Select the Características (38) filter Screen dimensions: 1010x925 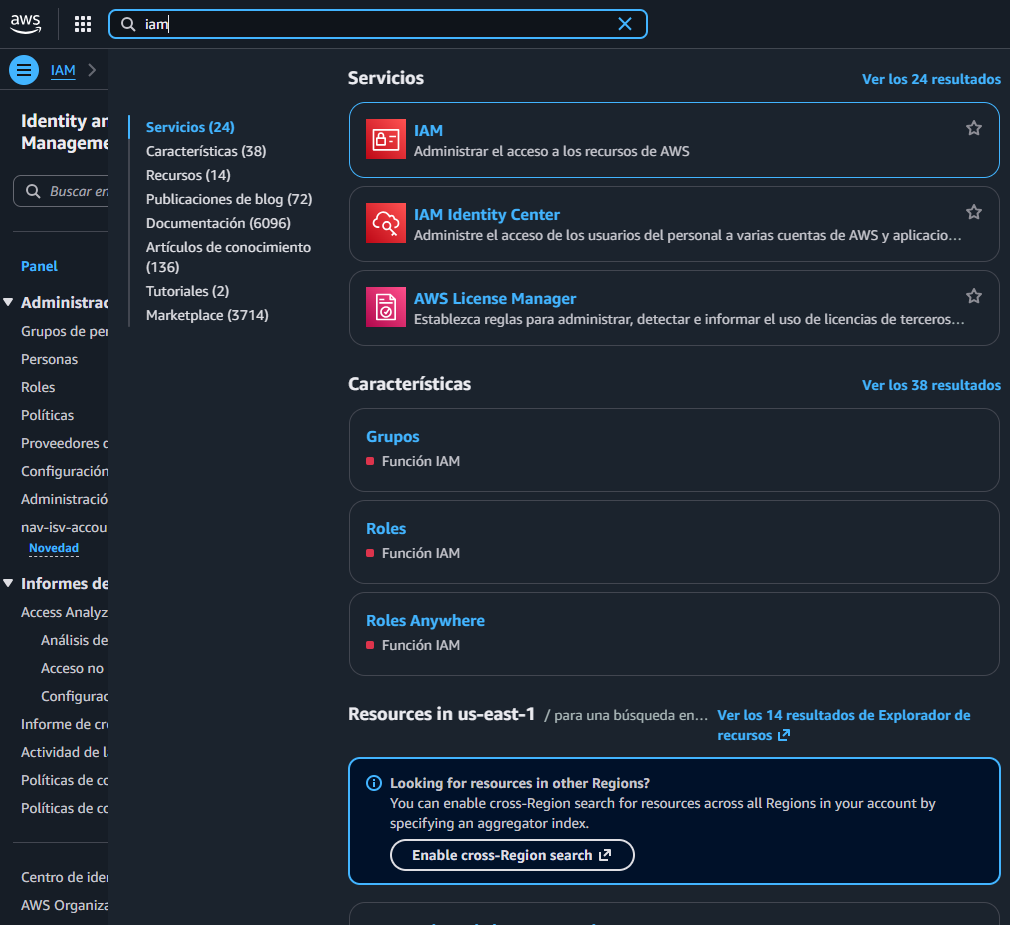(x=206, y=151)
